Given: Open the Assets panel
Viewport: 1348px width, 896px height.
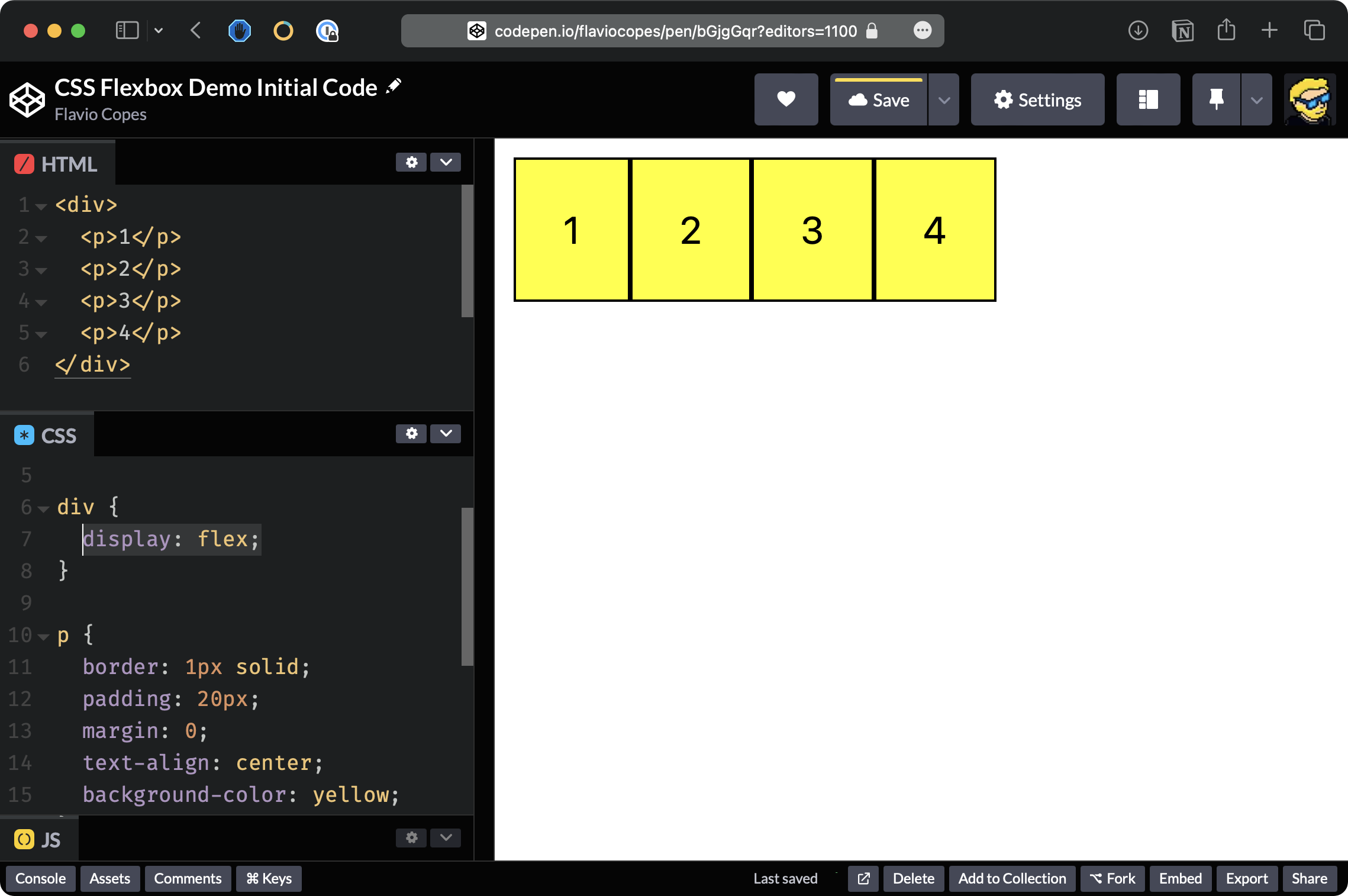Looking at the screenshot, I should pos(109,879).
